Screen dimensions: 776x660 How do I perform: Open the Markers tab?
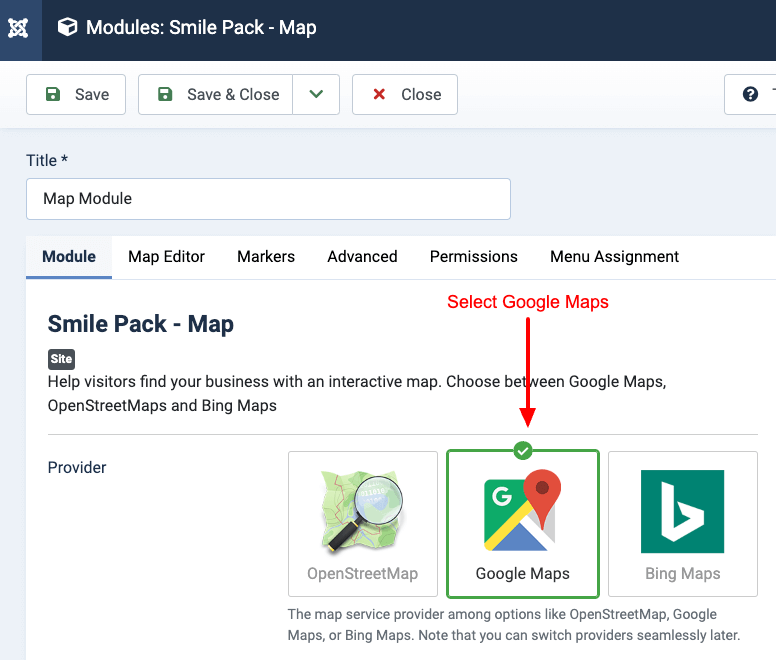(x=266, y=257)
